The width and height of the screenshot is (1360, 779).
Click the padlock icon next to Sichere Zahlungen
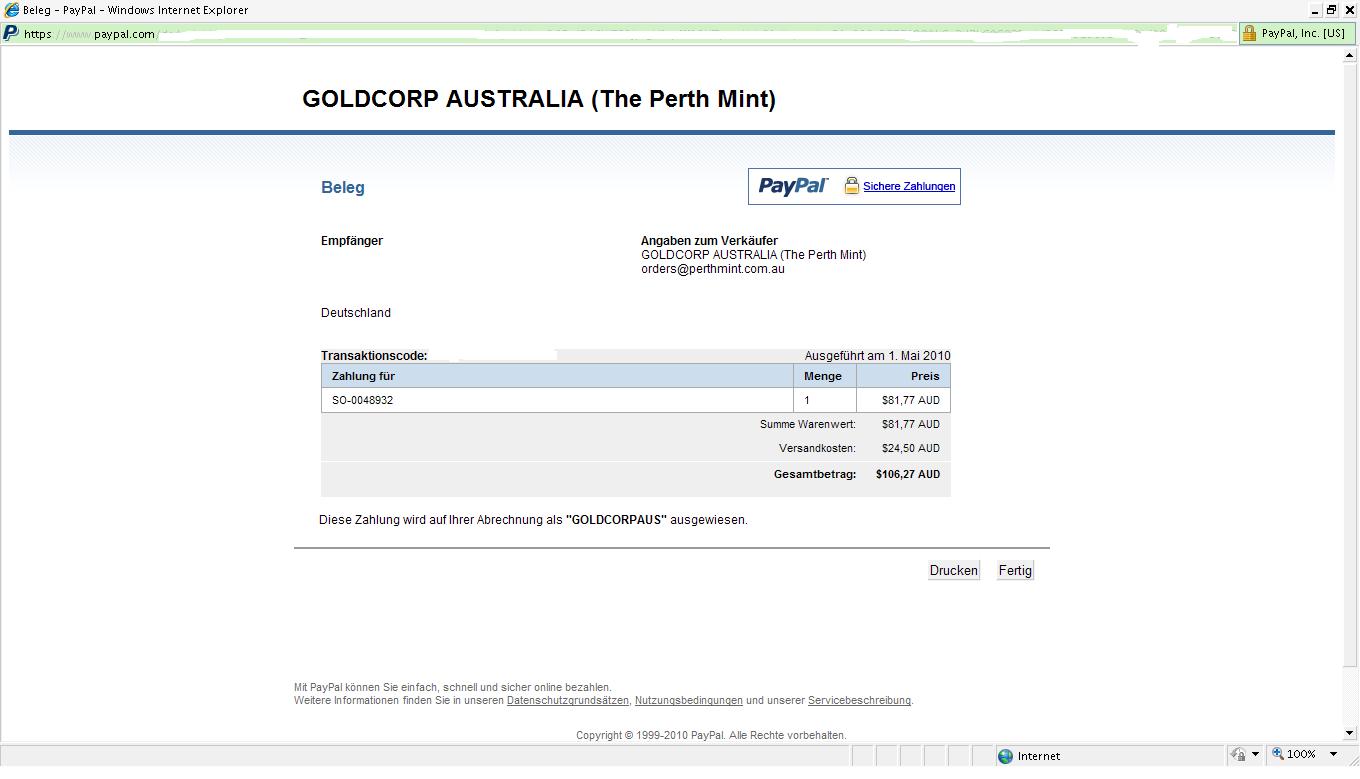[x=852, y=186]
